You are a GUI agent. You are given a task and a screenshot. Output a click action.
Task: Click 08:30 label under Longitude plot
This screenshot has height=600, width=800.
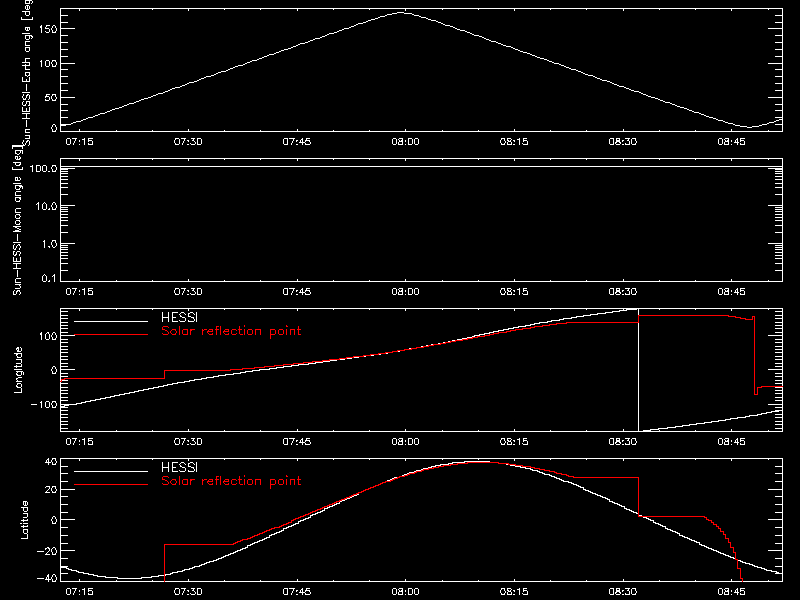(x=622, y=441)
